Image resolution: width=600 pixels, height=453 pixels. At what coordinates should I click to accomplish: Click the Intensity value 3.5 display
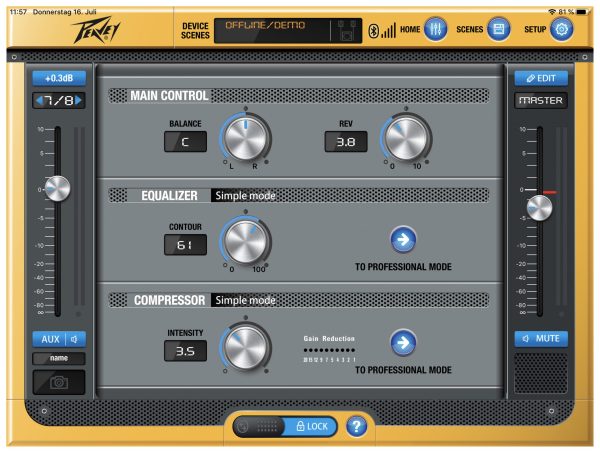pyautogui.click(x=185, y=350)
